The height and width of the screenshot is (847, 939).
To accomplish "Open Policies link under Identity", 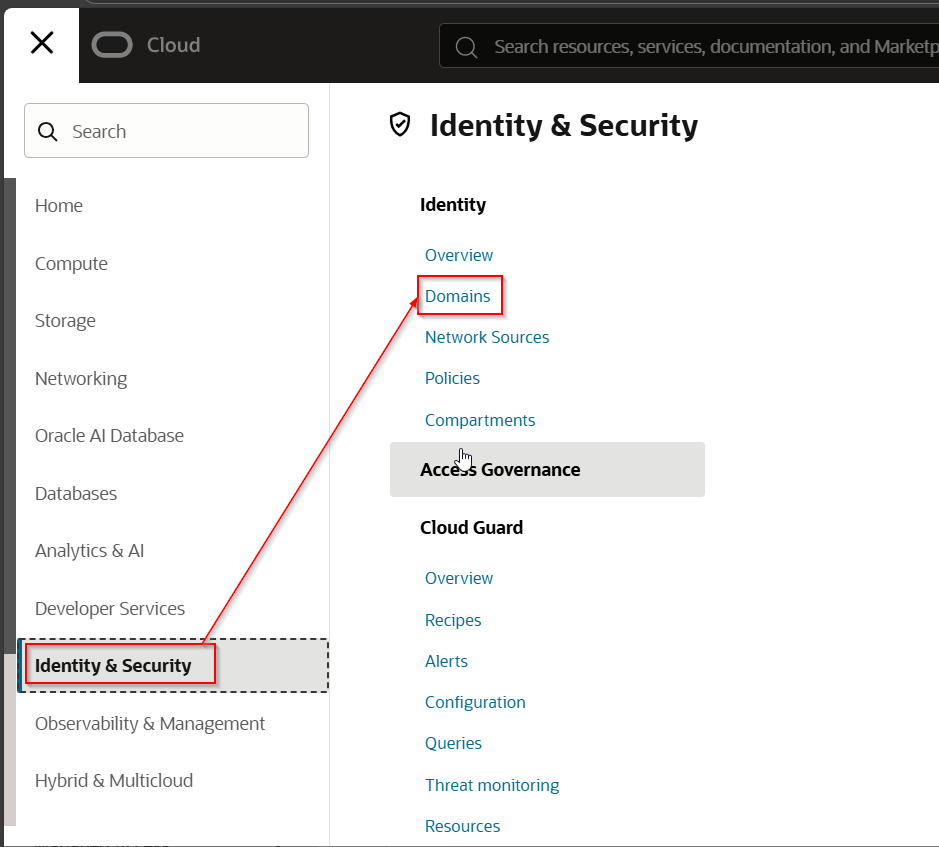I will 452,379.
